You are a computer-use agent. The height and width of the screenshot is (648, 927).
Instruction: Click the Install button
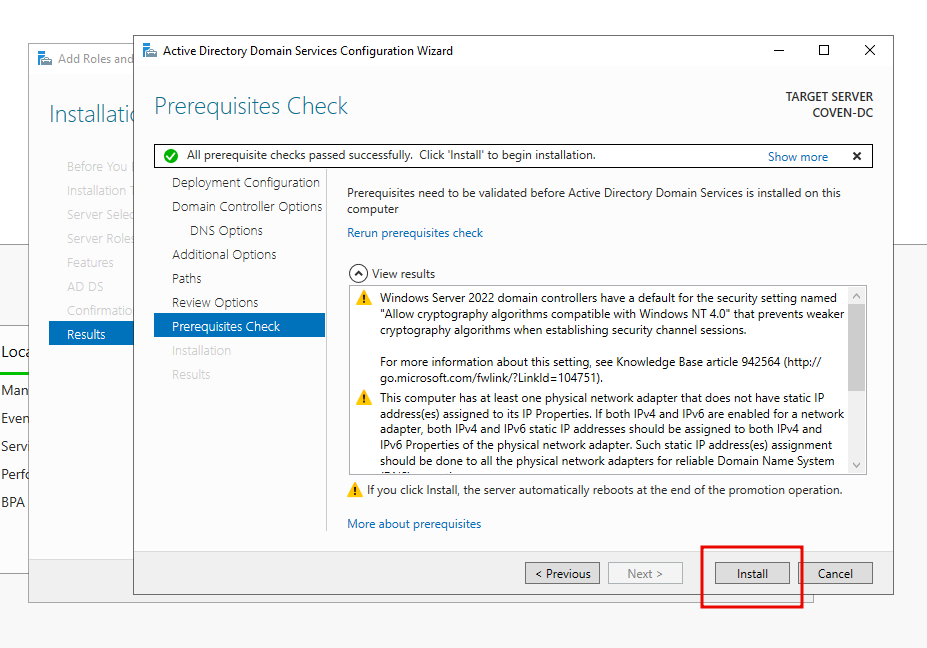(x=752, y=574)
